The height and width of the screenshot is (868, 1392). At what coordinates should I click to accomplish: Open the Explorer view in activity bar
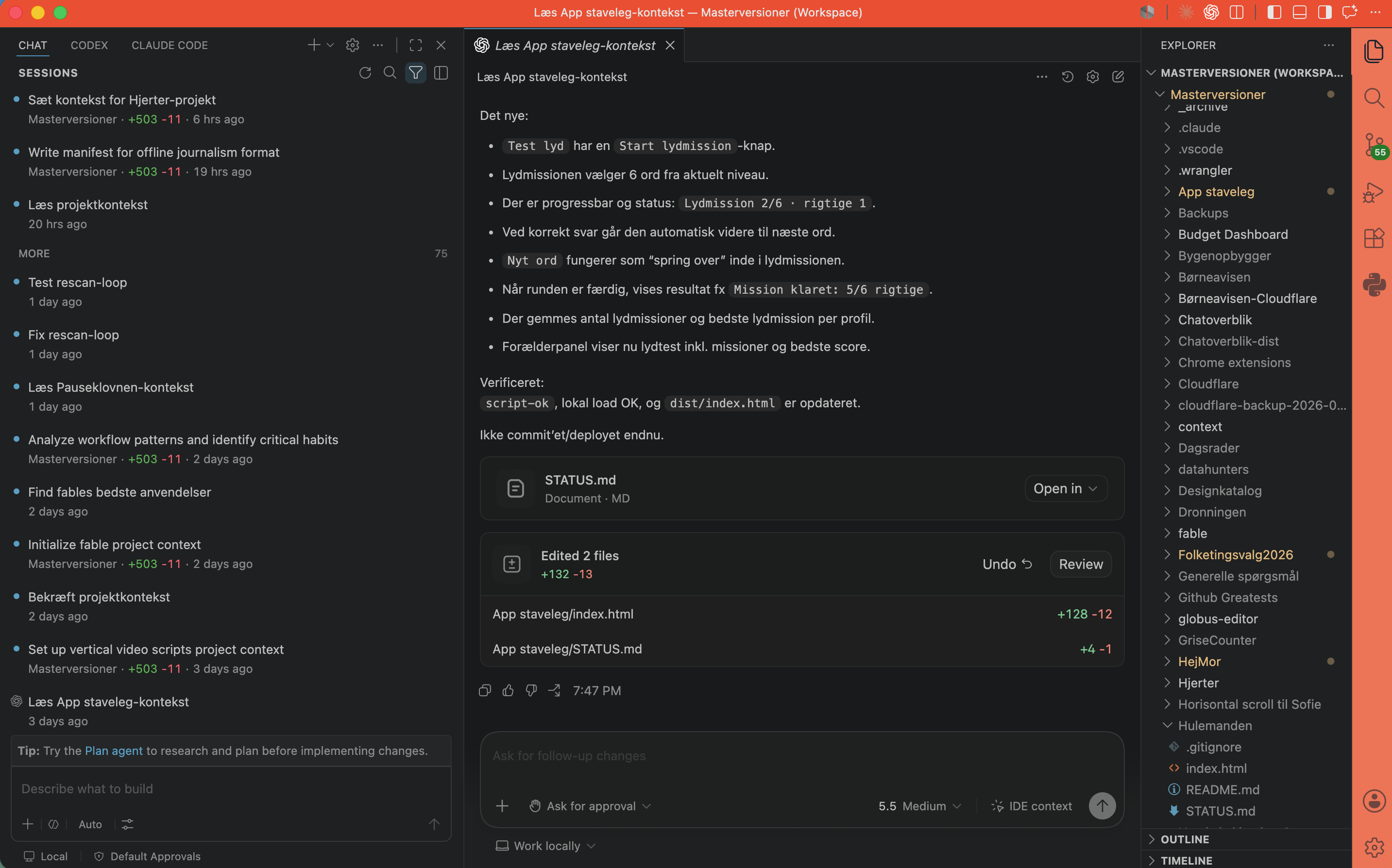click(1373, 51)
